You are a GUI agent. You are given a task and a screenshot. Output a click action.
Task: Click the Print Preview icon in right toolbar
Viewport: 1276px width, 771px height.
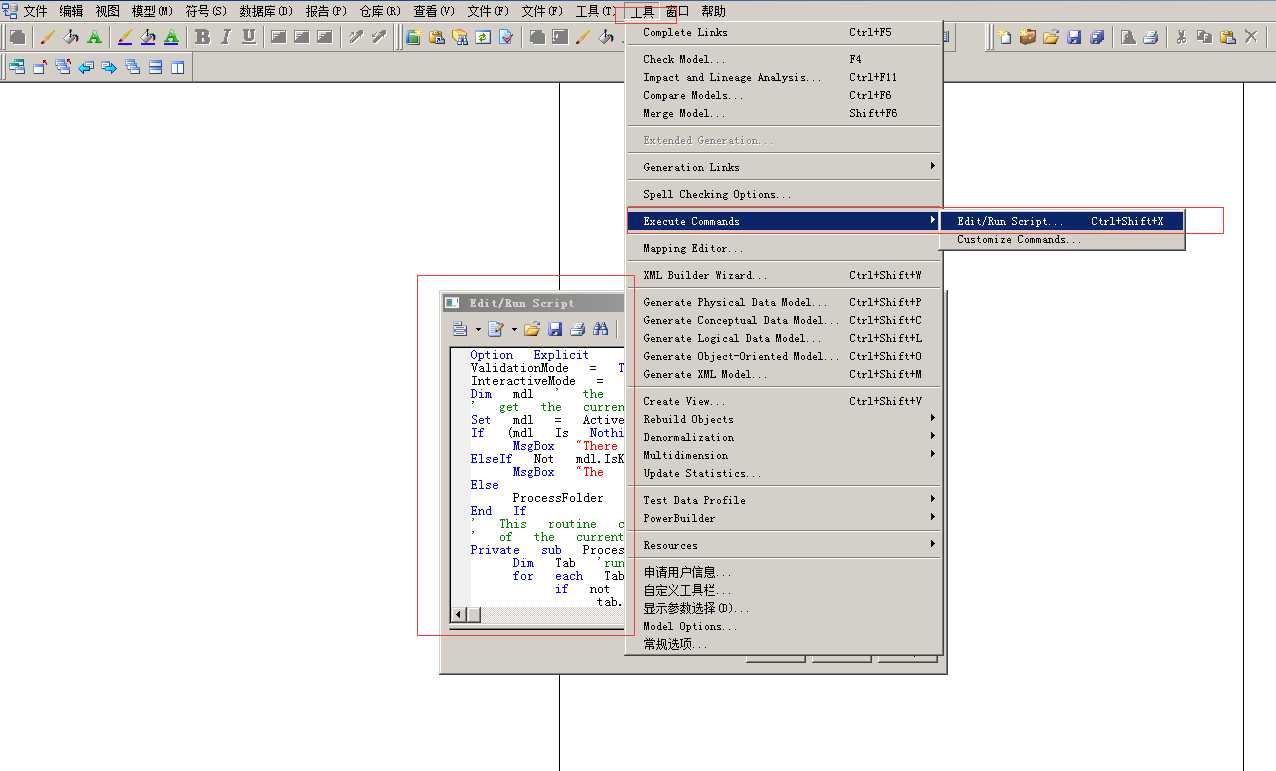(1128, 37)
